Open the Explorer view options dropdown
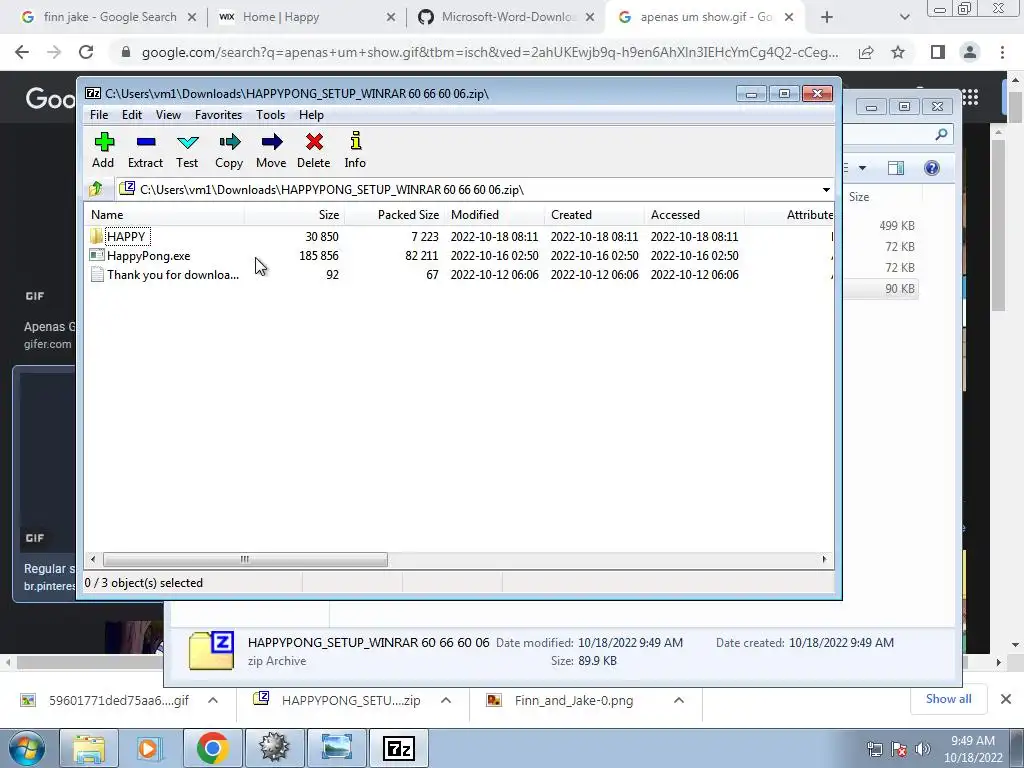 click(x=862, y=168)
